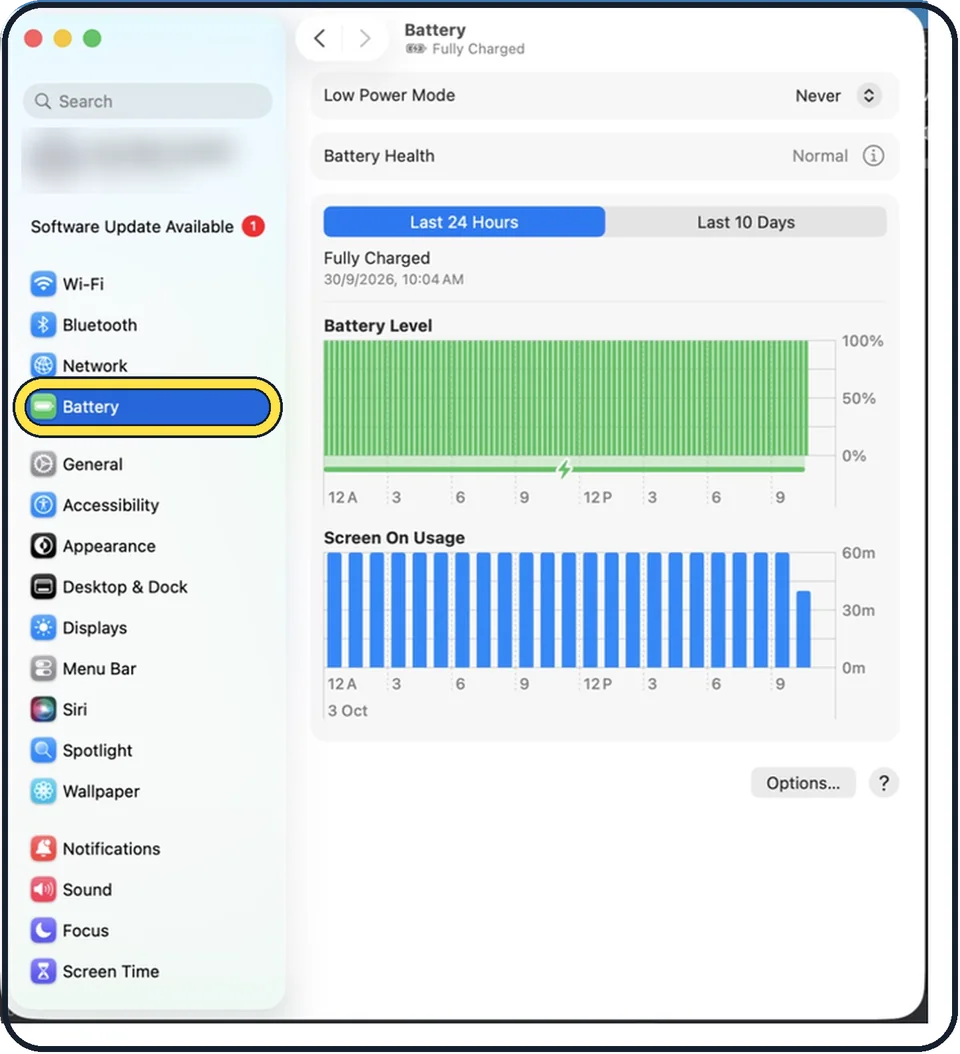The image size is (960, 1054).
Task: Go back with the left chevron
Action: point(320,38)
